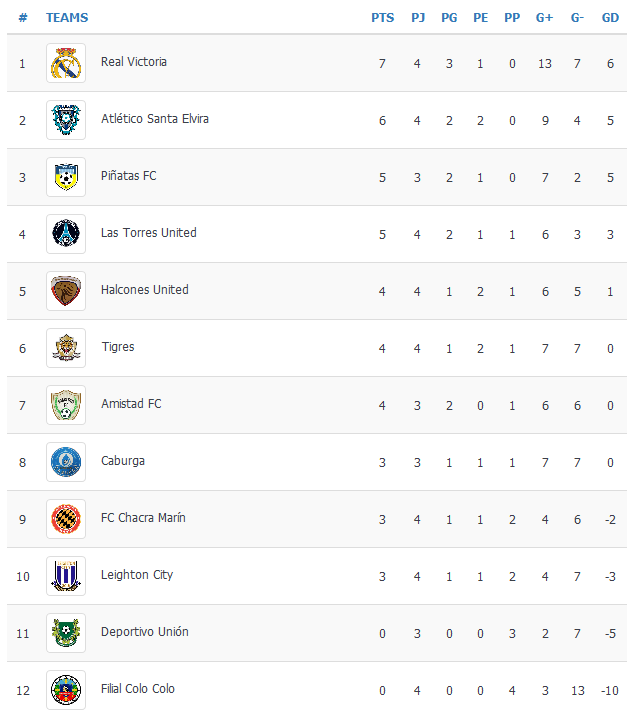Click the GD column header
The width and height of the screenshot is (630, 716).
click(x=610, y=18)
